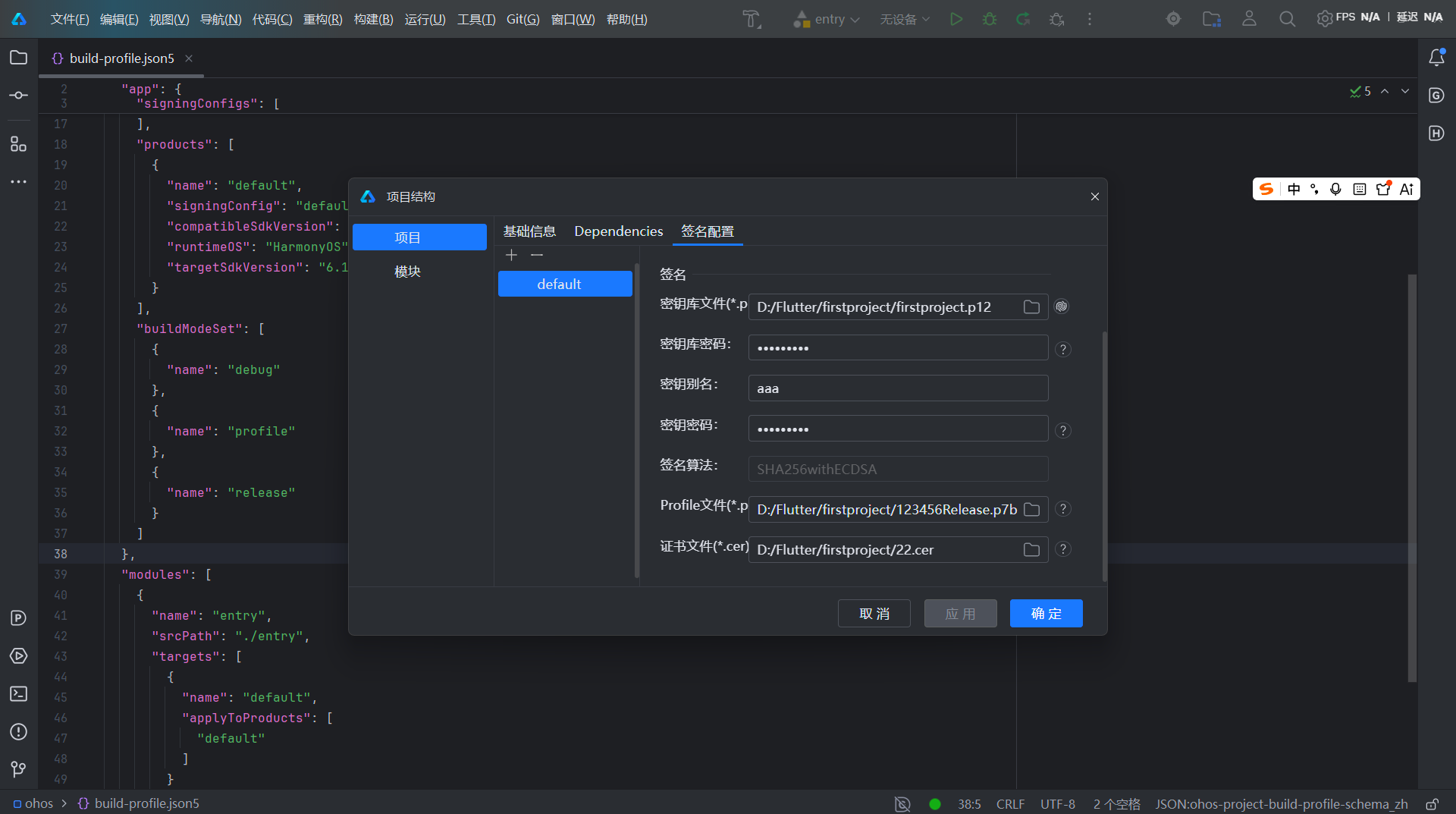Click the ohos breadcrumb in status bar
1456x814 pixels.
point(33,803)
